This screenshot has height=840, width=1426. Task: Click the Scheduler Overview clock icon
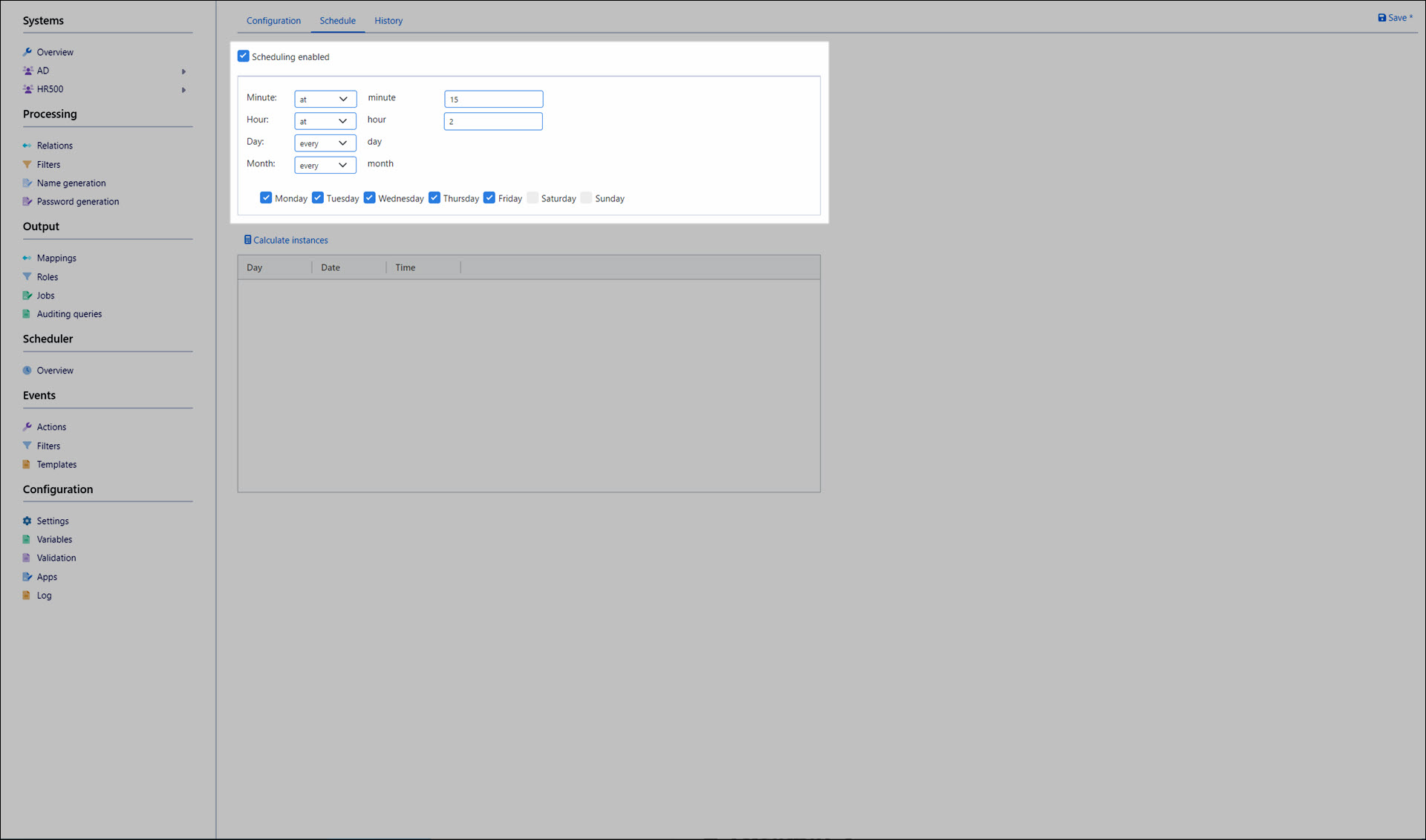27,370
